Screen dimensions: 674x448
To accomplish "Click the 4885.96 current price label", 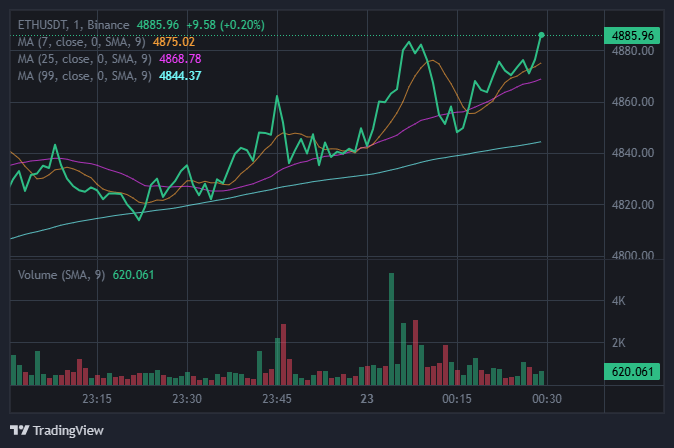I will tap(633, 35).
